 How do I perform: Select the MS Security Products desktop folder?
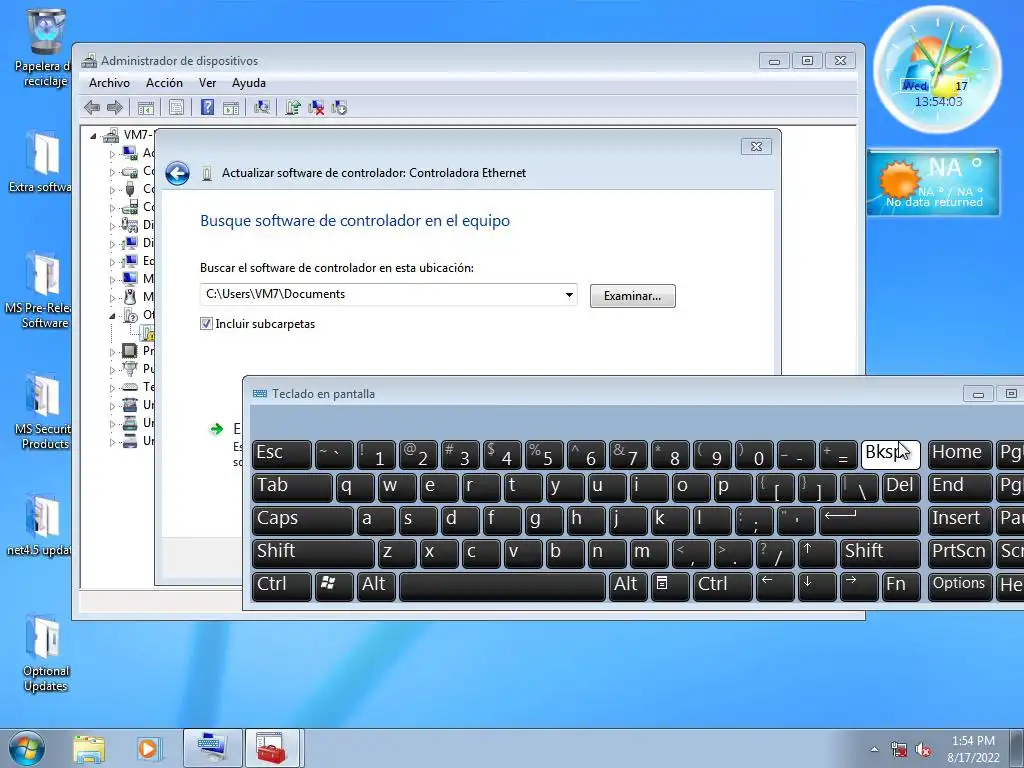pyautogui.click(x=43, y=411)
